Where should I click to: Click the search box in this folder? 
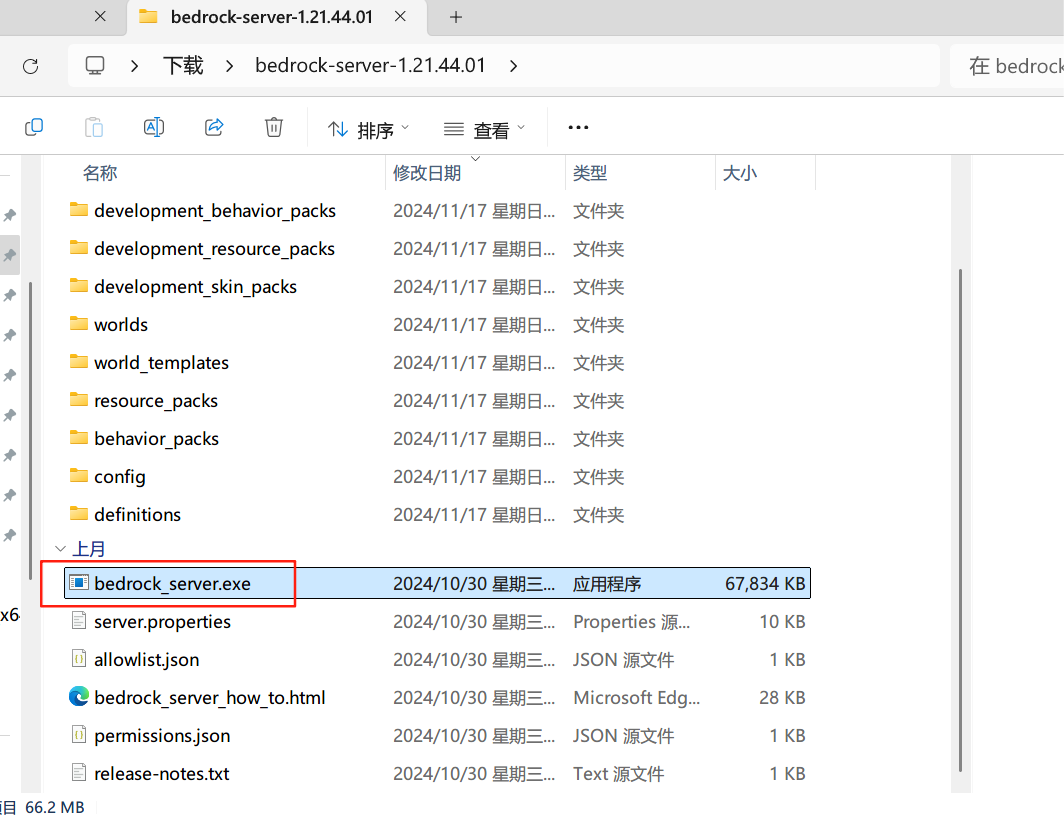tap(1010, 66)
